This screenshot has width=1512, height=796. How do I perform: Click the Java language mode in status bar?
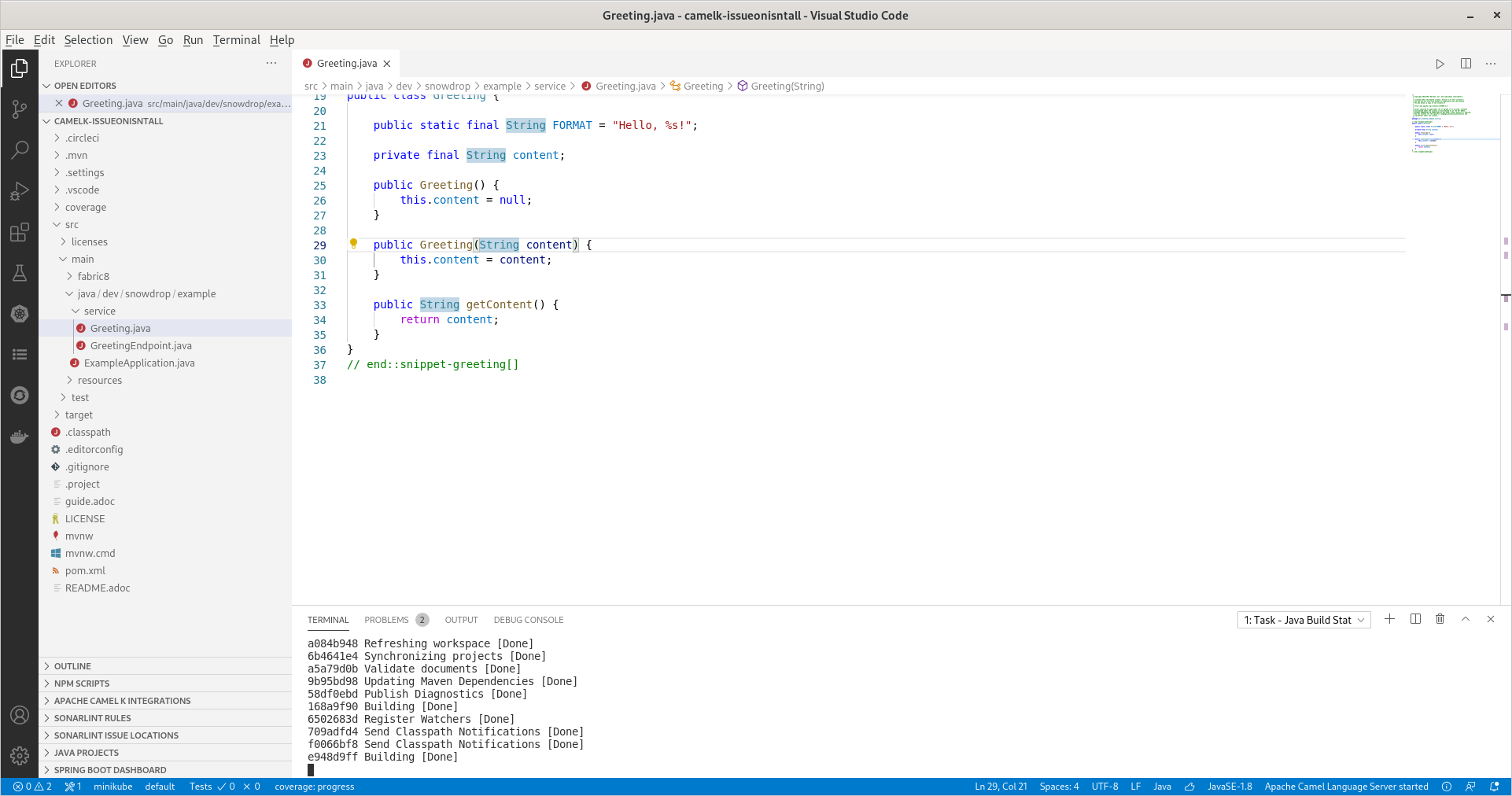pos(1162,787)
